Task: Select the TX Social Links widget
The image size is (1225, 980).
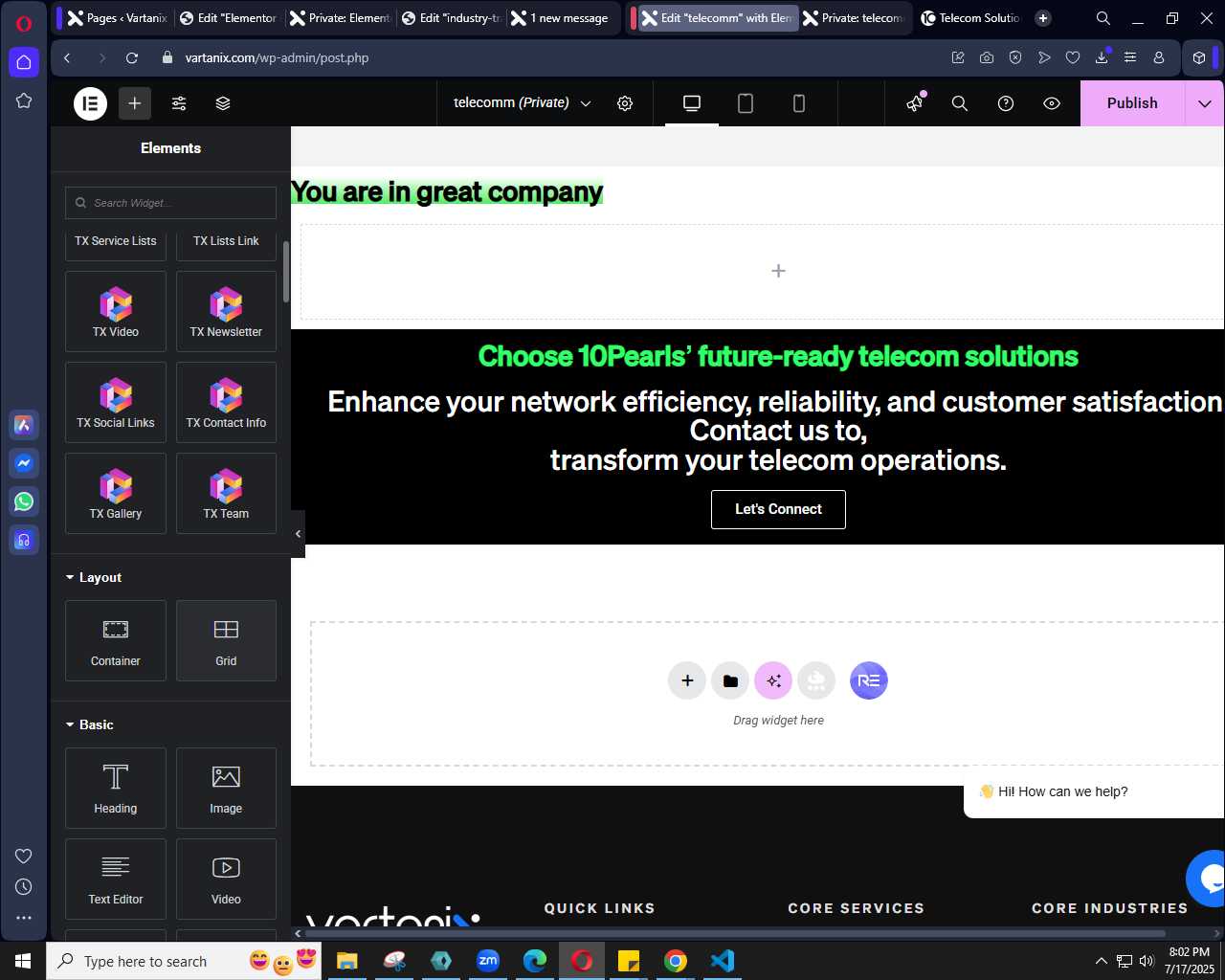Action: pyautogui.click(x=116, y=402)
